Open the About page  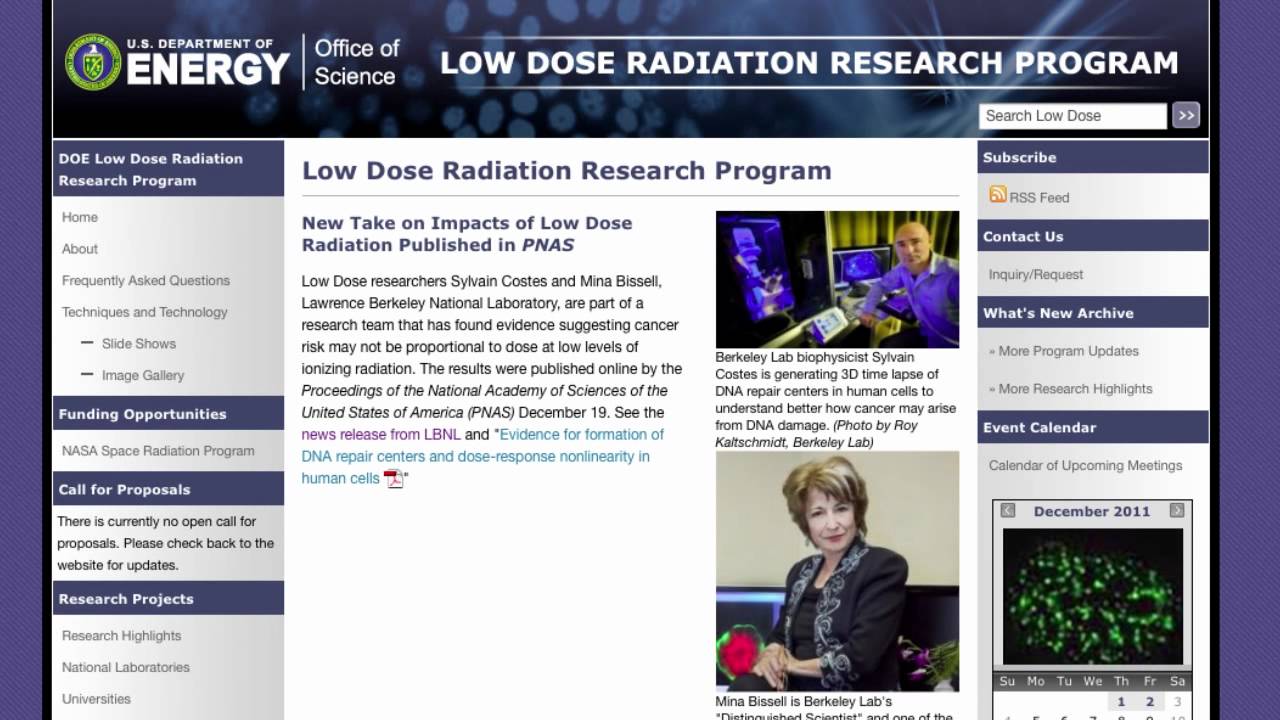(80, 249)
